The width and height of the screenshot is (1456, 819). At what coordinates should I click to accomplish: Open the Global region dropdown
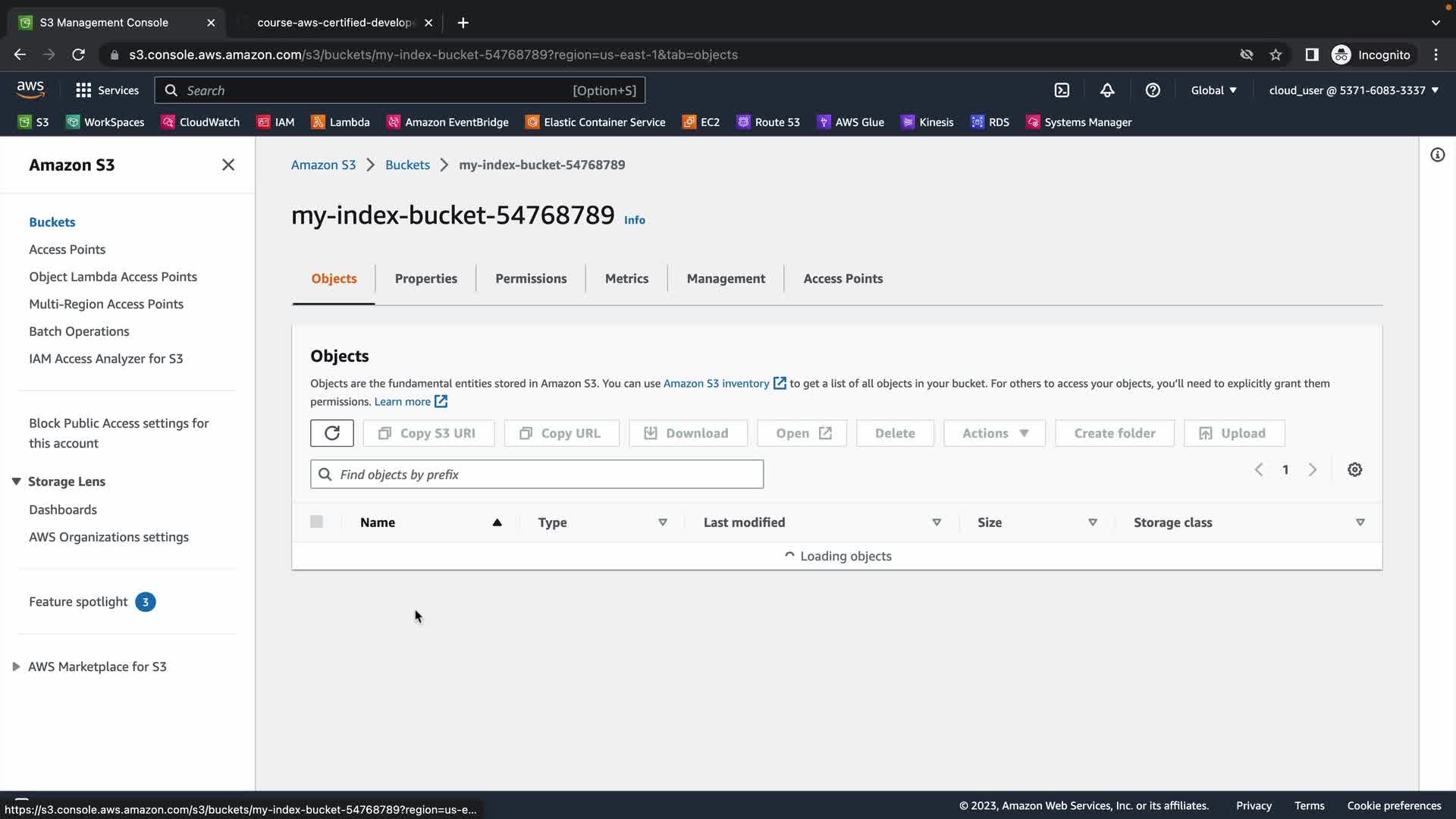1213,90
